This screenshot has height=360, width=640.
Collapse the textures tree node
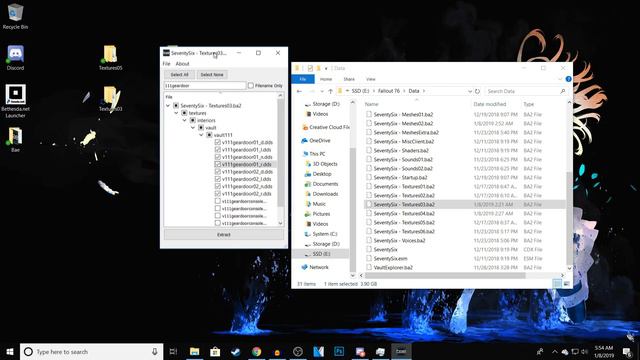(176, 113)
